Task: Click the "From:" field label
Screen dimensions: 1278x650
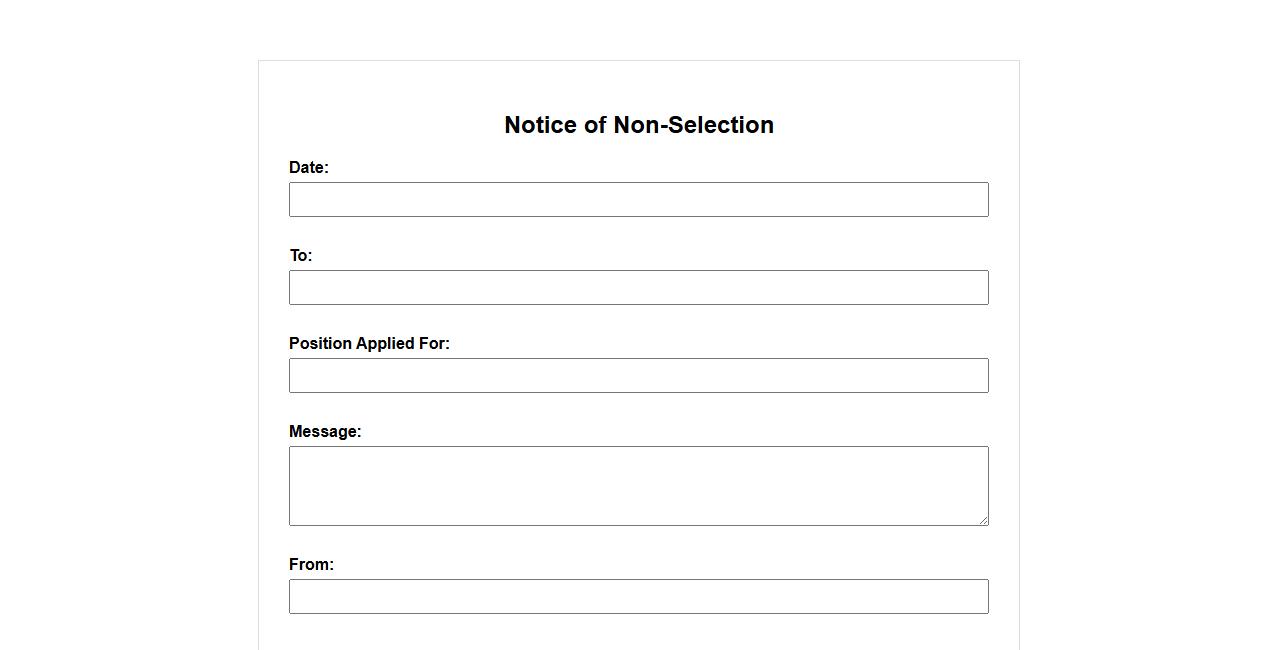Action: click(x=311, y=564)
